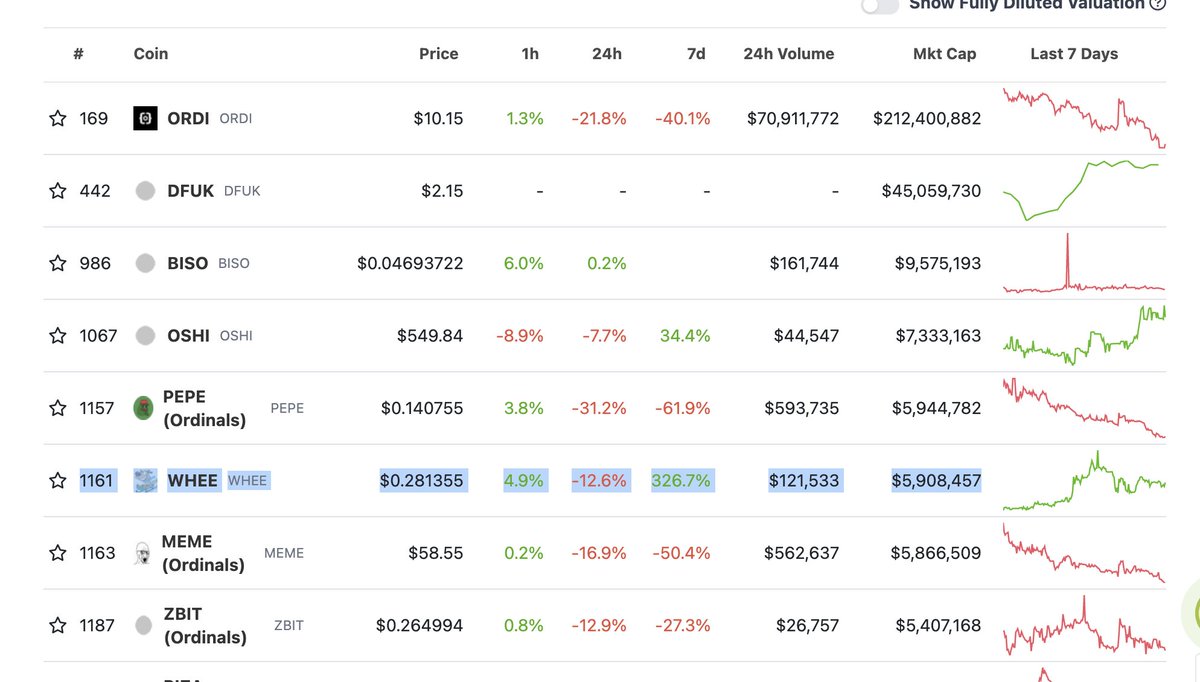Image resolution: width=1200 pixels, height=682 pixels.
Task: Click MEME price $58.55
Action: [436, 553]
